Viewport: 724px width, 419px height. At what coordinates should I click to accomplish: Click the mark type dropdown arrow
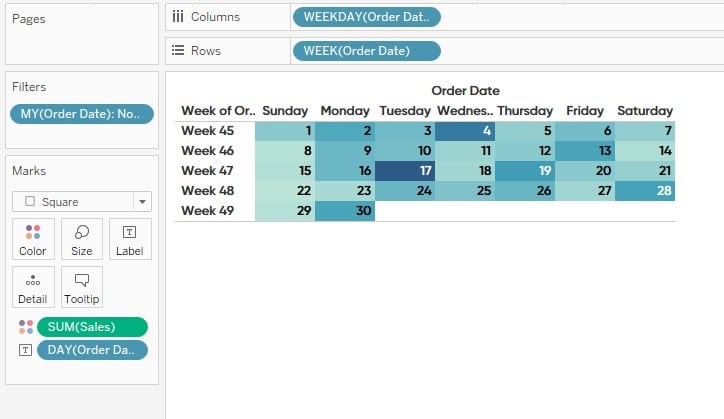click(142, 202)
